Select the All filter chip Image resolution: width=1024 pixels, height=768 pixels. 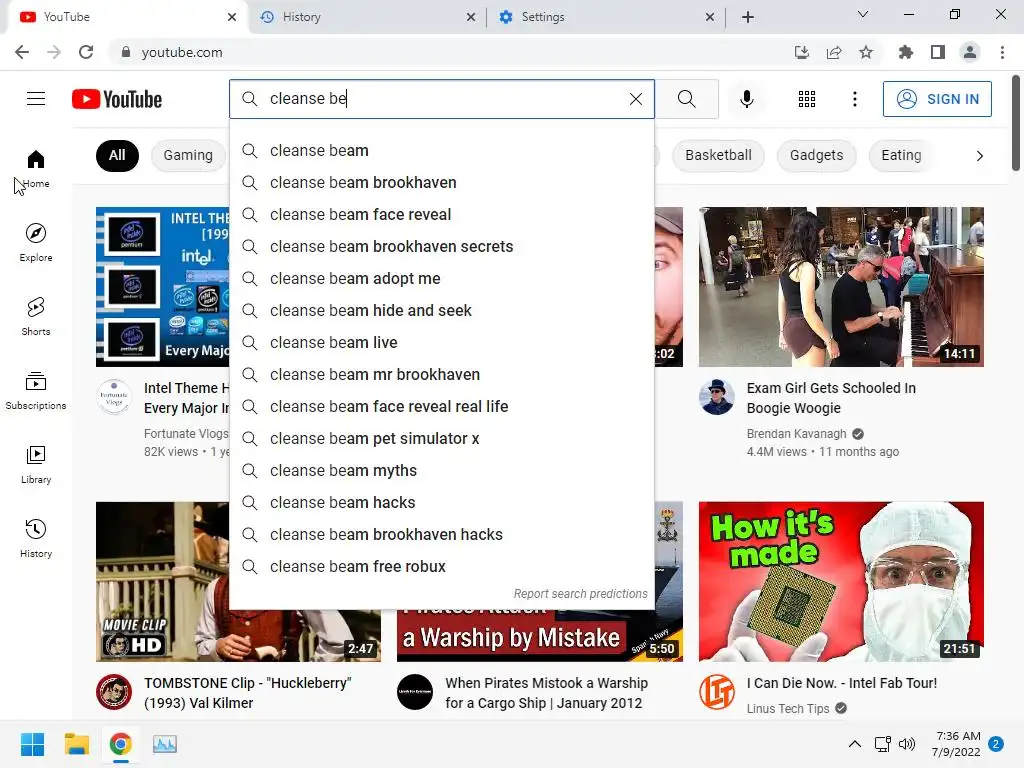(117, 155)
